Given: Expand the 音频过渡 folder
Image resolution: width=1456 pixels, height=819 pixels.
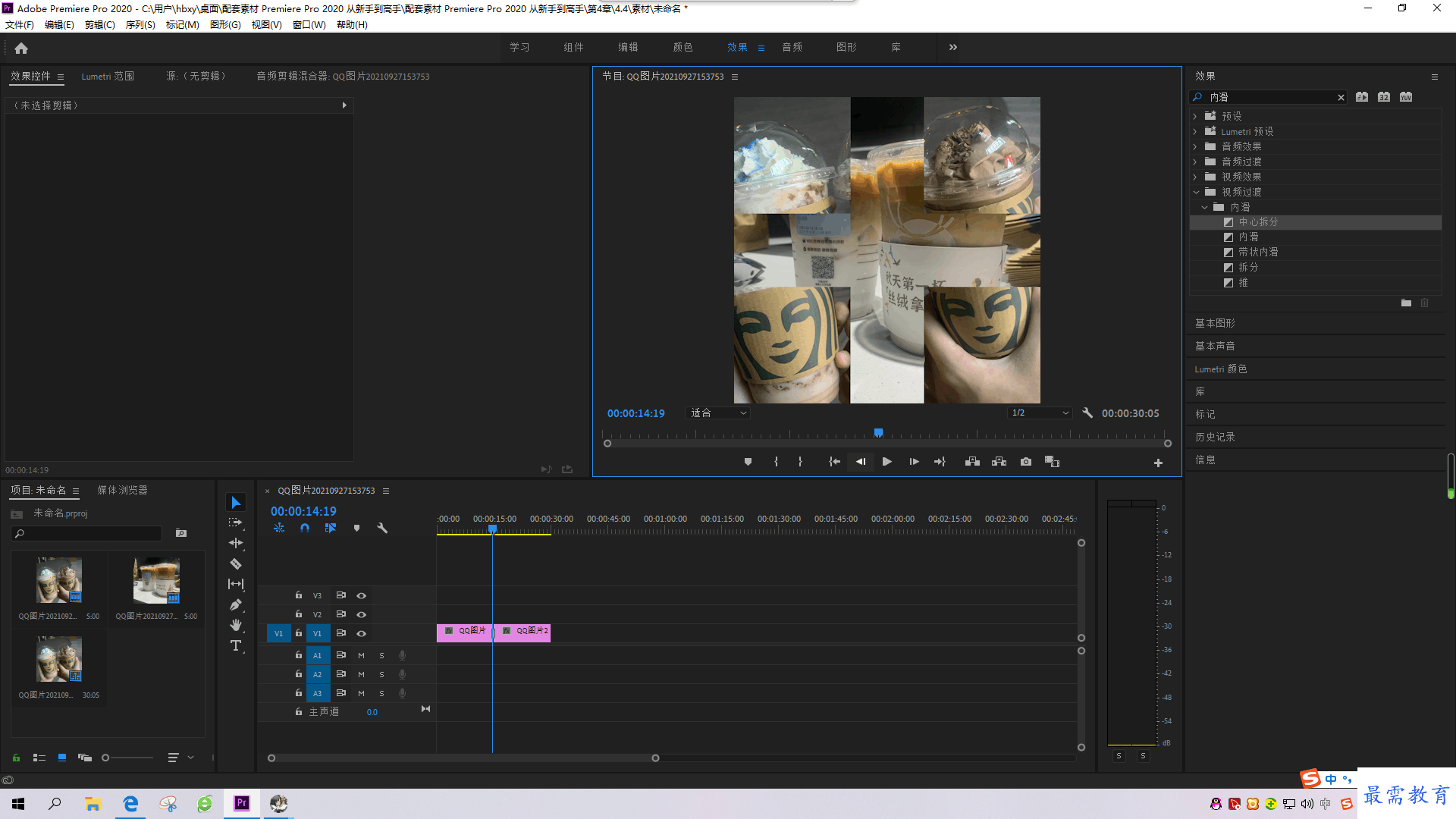Looking at the screenshot, I should (x=1195, y=162).
